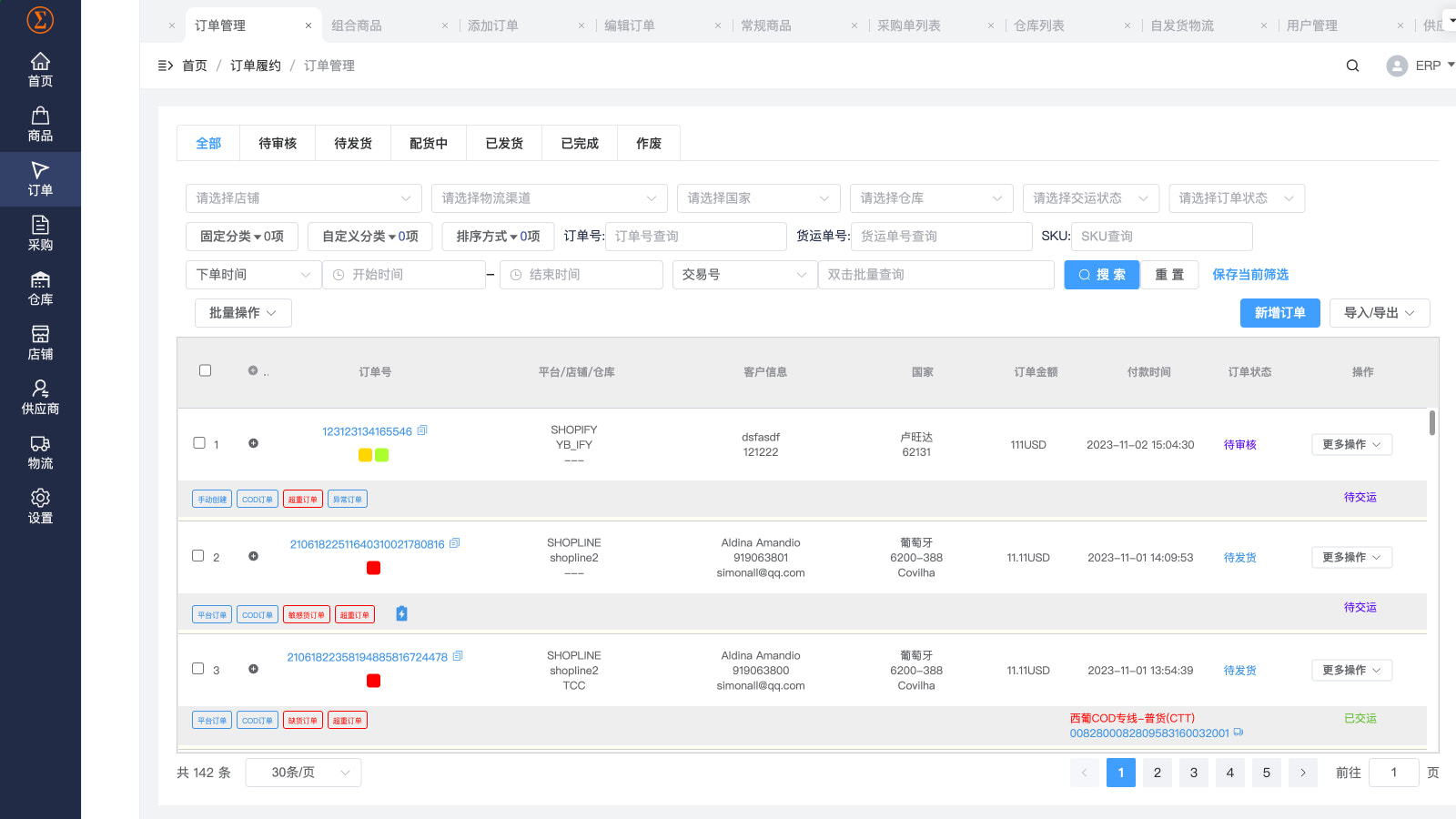Click the 开始时间 start time field
Image resolution: width=1456 pixels, height=819 pixels.
(x=404, y=275)
